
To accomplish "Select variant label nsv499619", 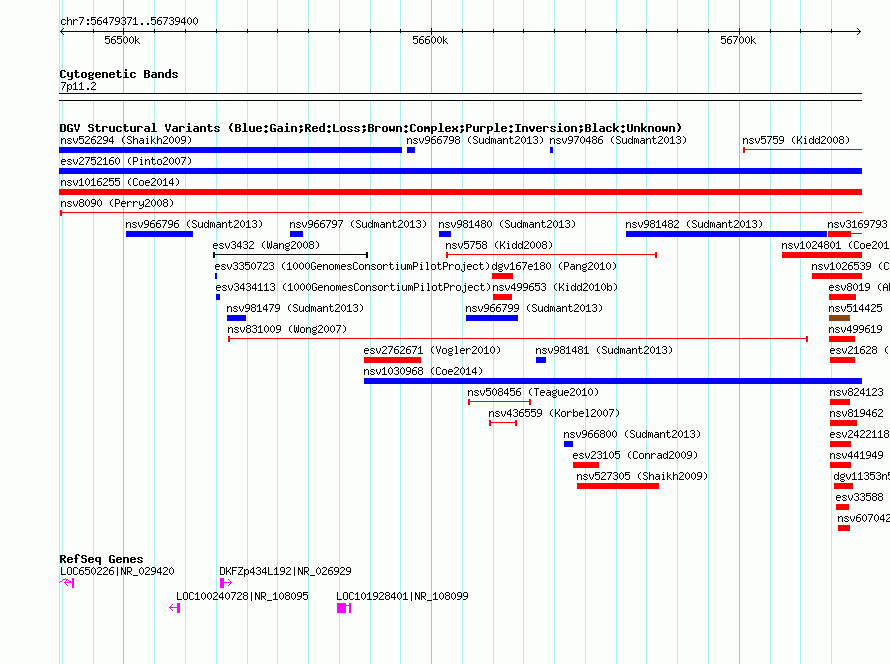I will coord(855,329).
